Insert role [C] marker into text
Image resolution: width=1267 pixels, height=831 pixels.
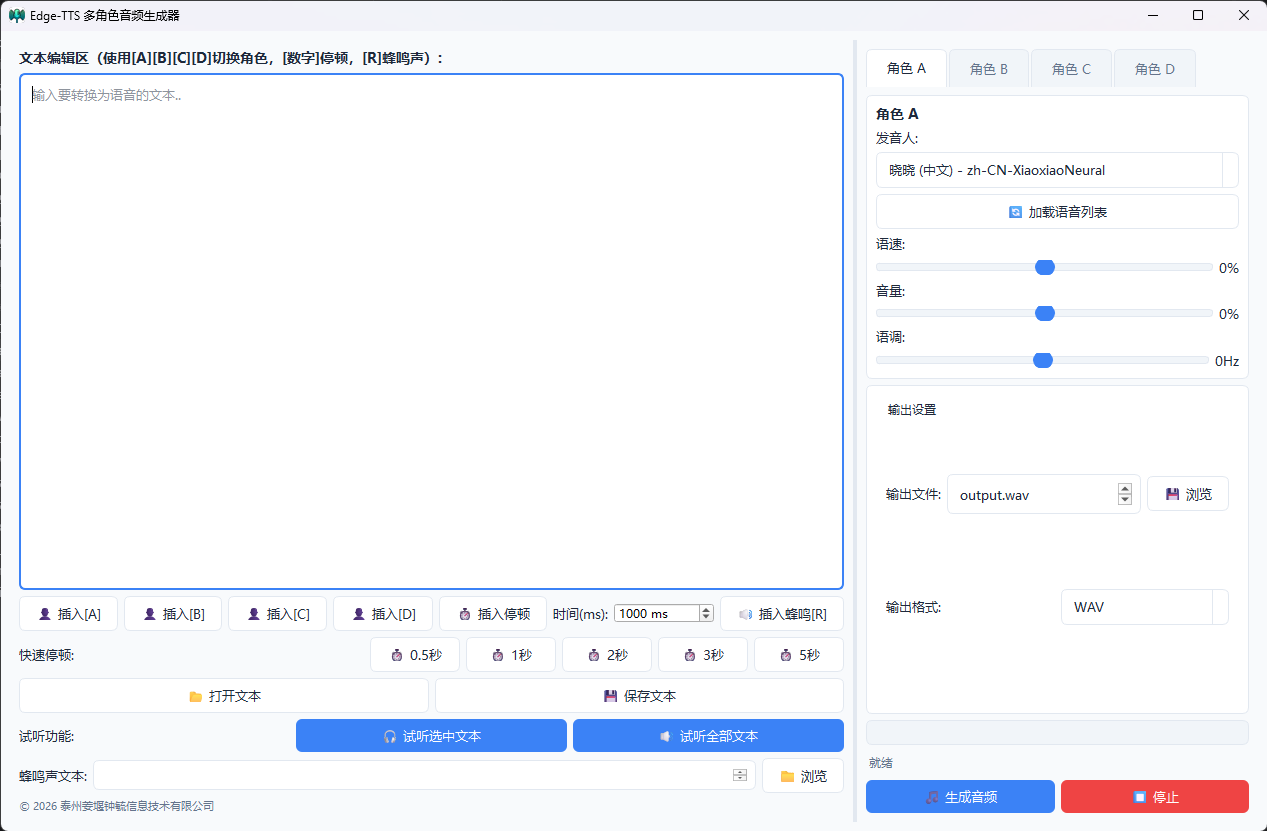277,614
